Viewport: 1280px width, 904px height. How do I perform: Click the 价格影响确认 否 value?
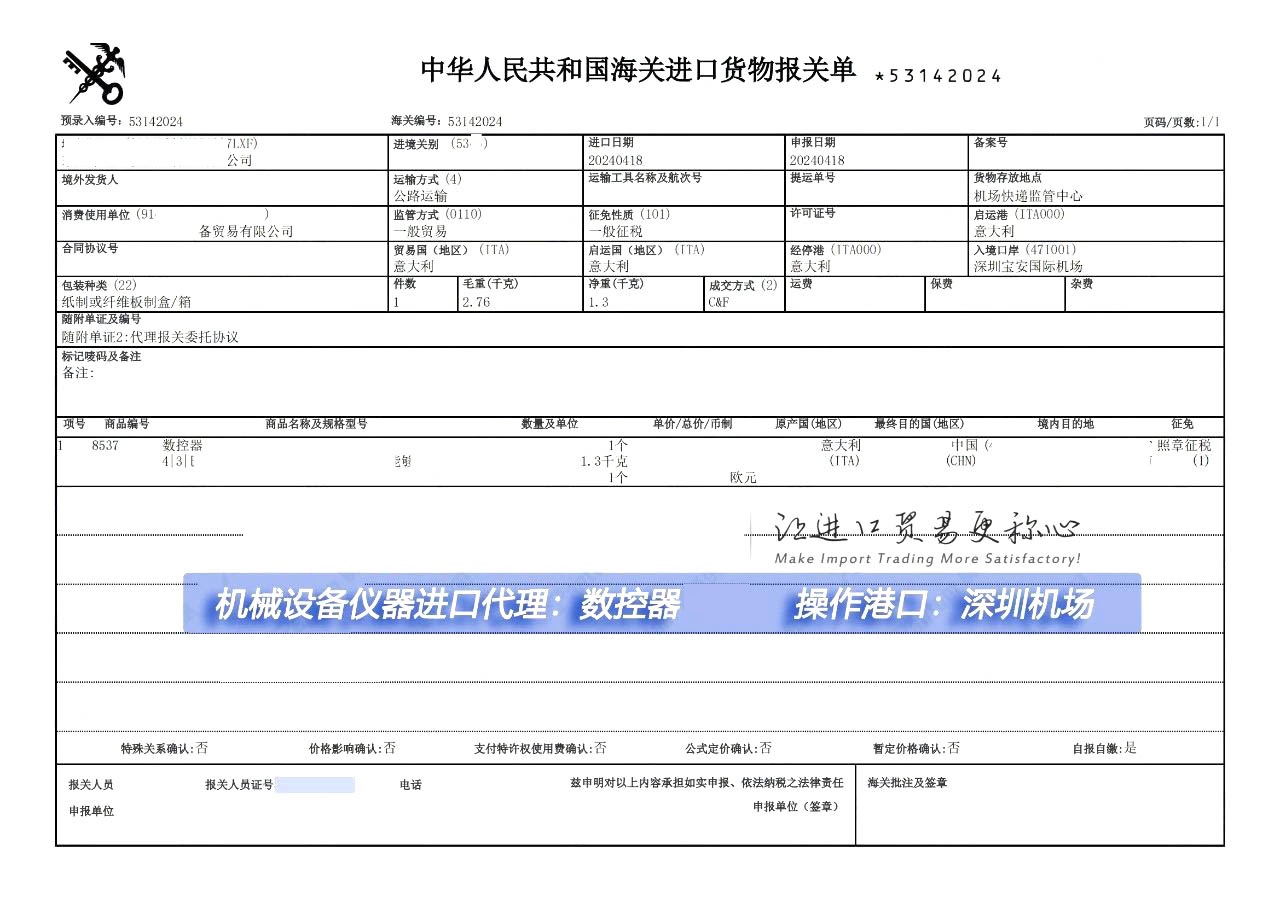(x=390, y=748)
